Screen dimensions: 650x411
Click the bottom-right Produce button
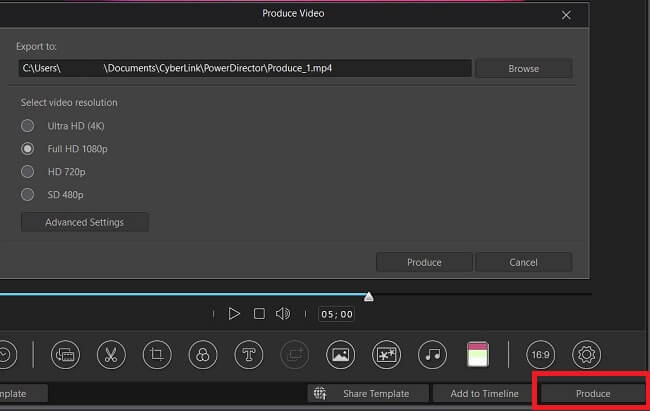click(x=593, y=393)
